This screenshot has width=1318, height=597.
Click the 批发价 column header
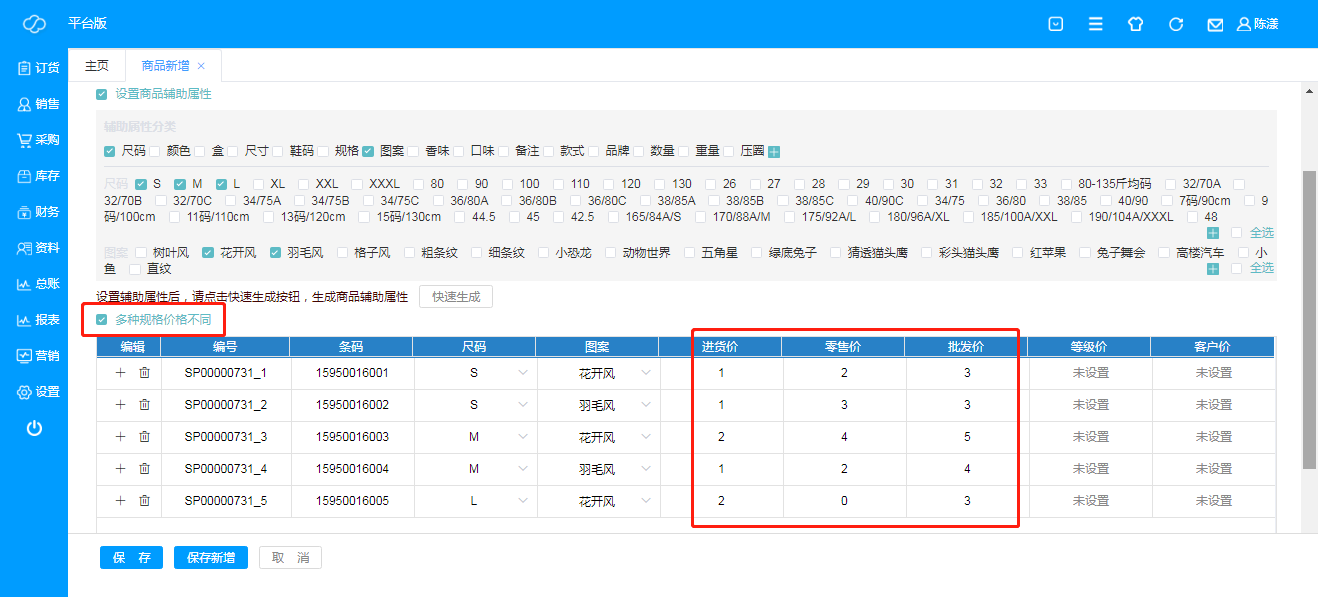(x=967, y=347)
